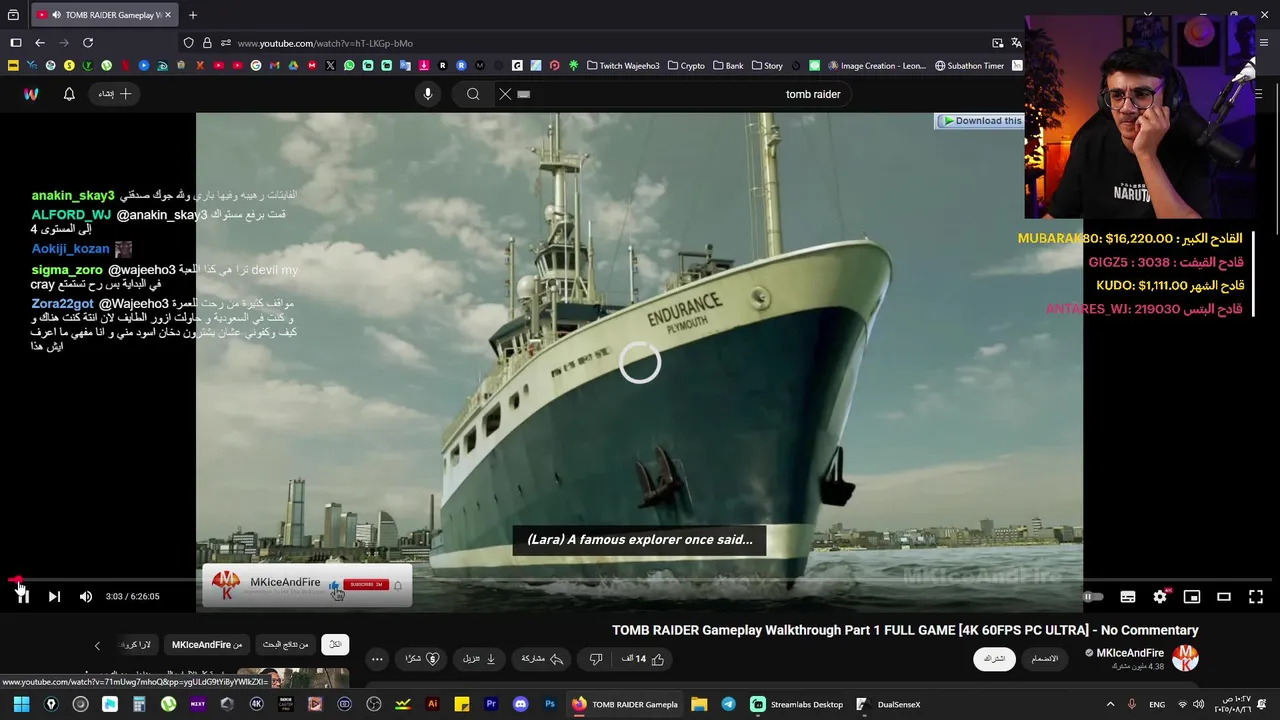Image resolution: width=1280 pixels, height=720 pixels.
Task: Skip to the next video
Action: (x=54, y=596)
